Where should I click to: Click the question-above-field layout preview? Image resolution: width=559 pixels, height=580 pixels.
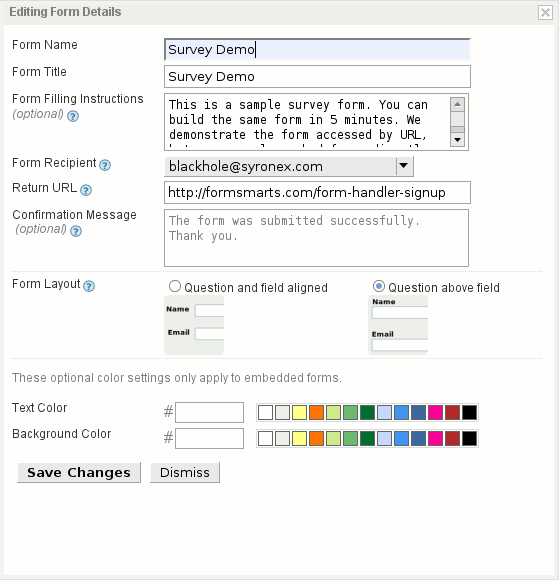(x=398, y=325)
